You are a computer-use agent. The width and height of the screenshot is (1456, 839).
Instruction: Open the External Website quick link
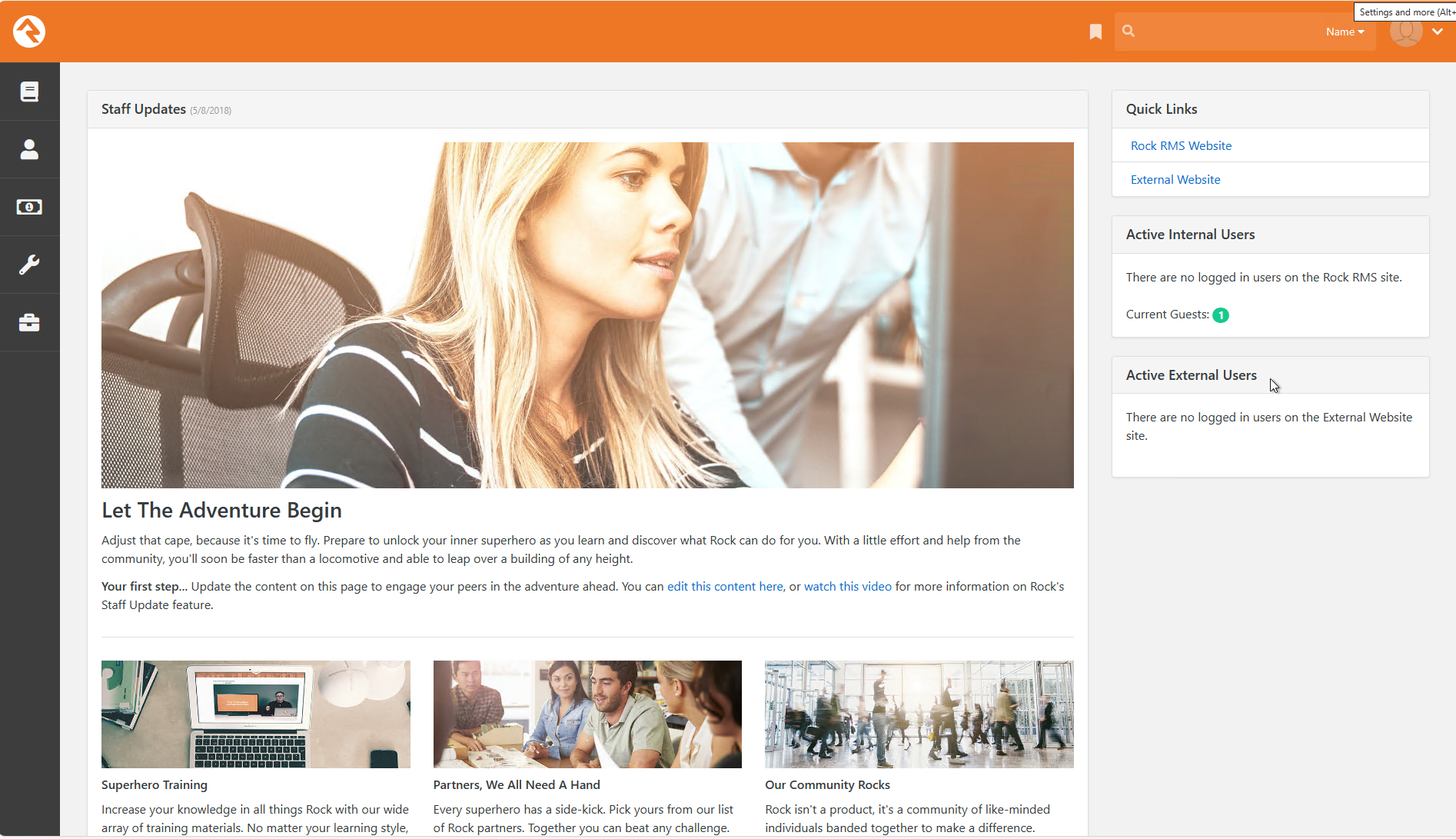click(x=1175, y=180)
